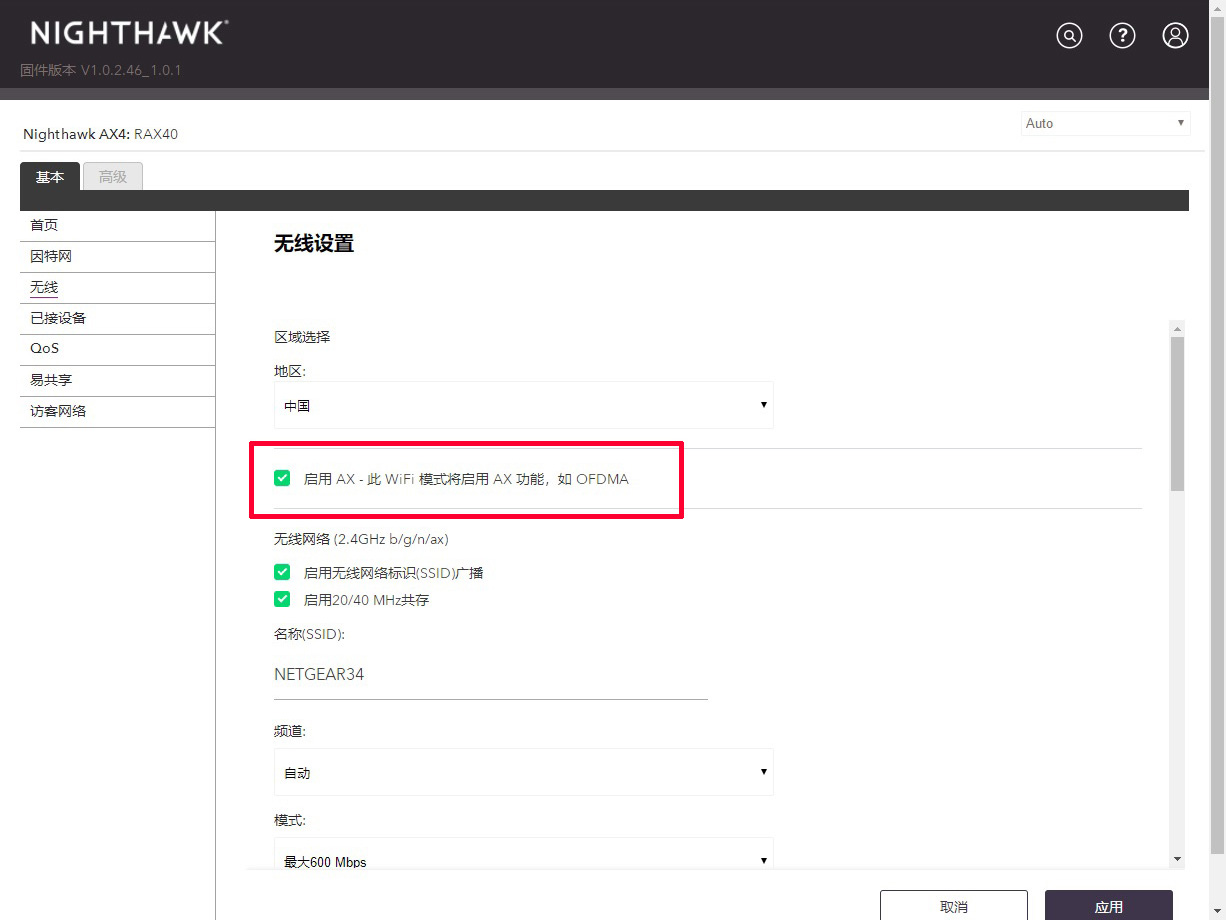Open 易共享 in the sidebar
Screen dimensions: 1226x920
(x=117, y=381)
